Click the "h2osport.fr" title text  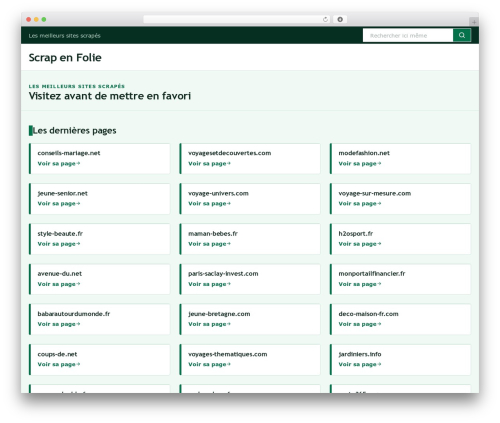356,234
